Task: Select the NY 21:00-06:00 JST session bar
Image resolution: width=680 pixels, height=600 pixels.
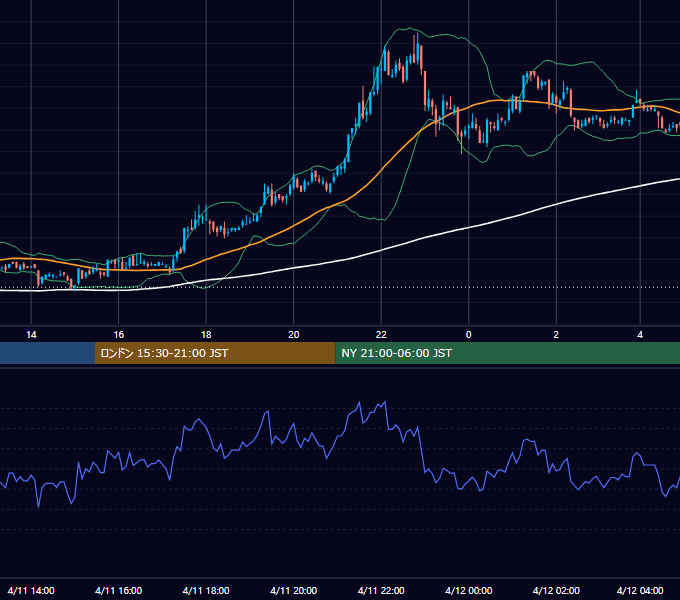Action: point(507,353)
